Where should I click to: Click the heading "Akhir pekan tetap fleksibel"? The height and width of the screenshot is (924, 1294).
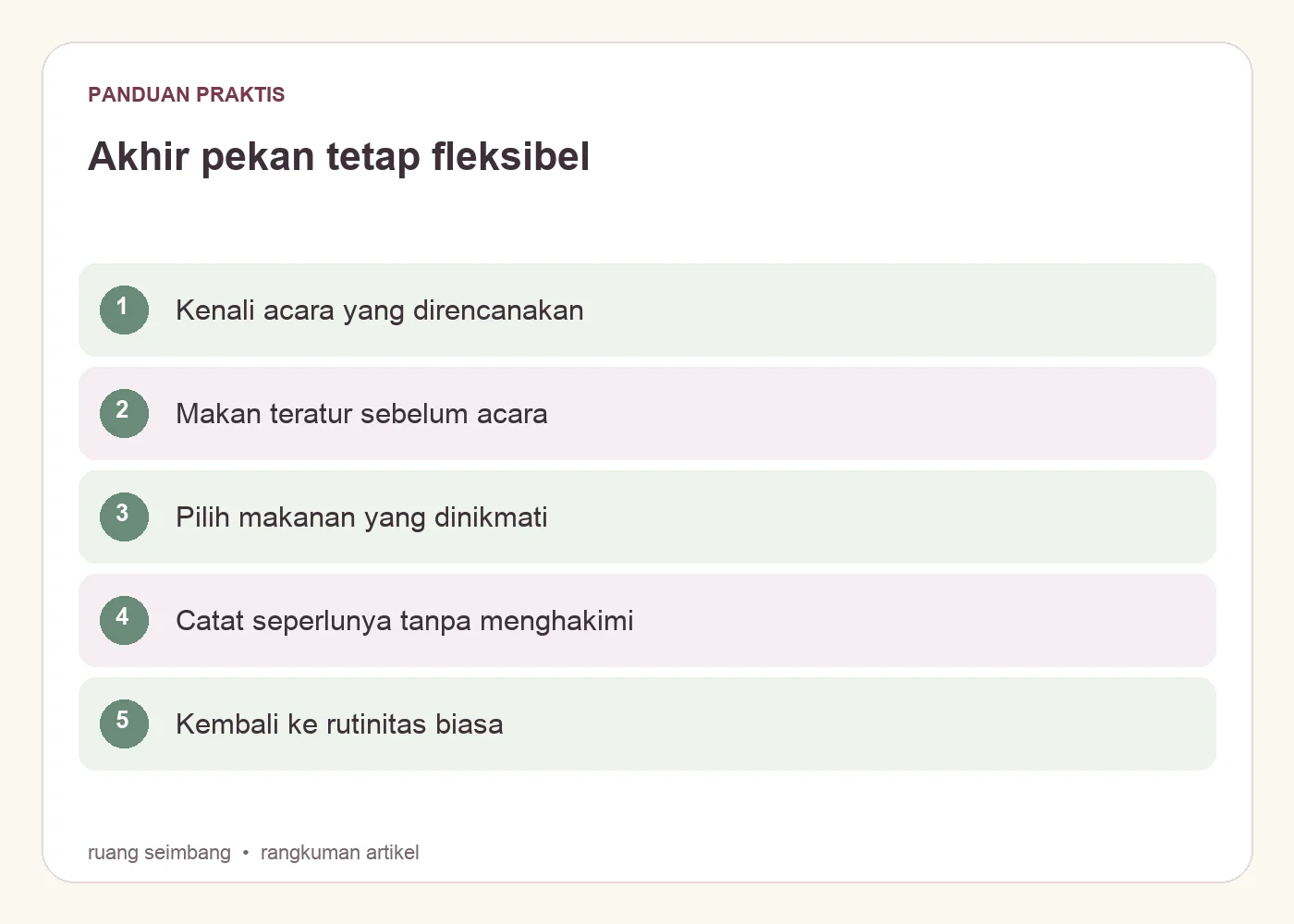(x=338, y=156)
